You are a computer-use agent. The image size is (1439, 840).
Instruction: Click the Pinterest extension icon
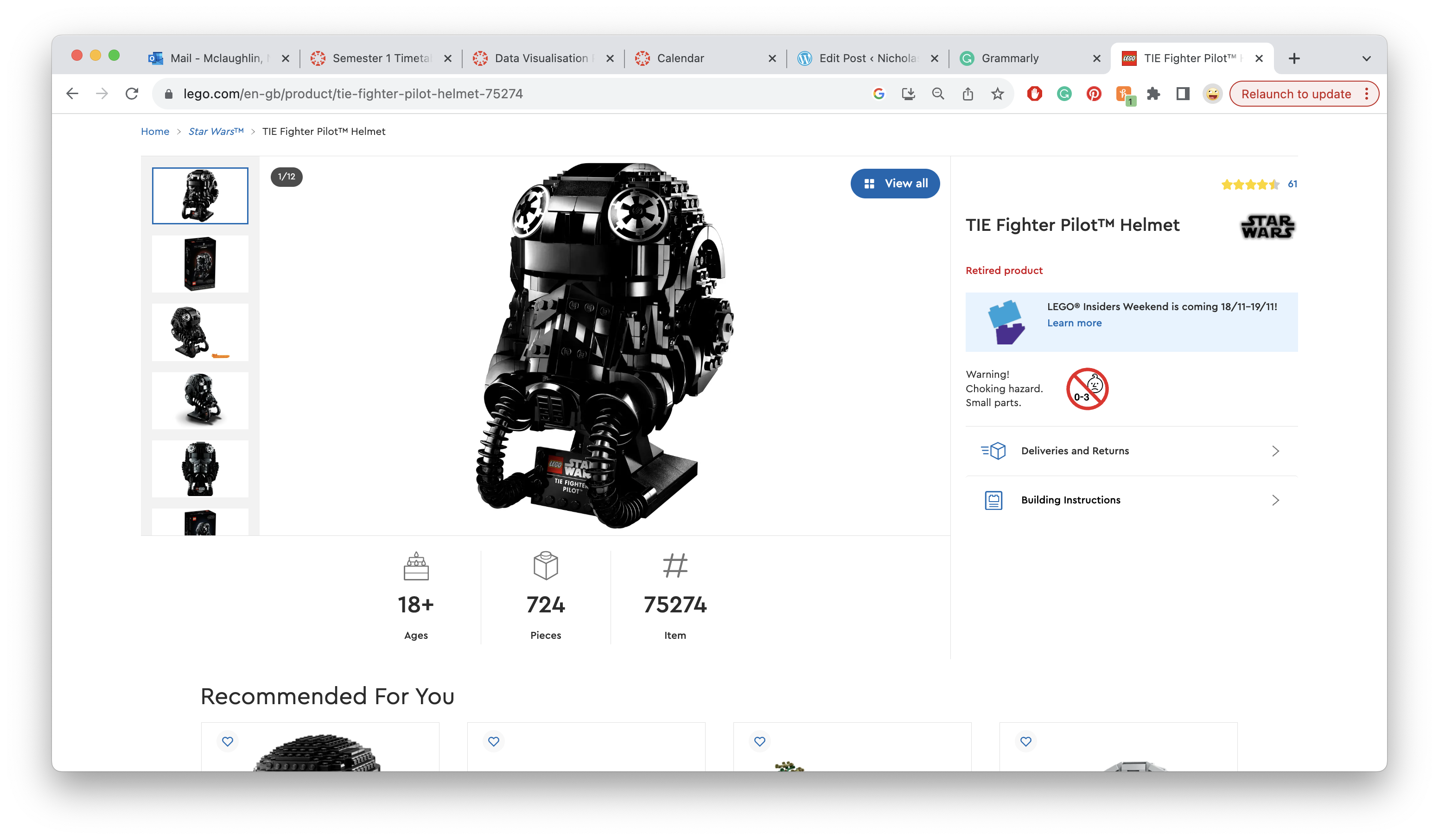click(1094, 94)
